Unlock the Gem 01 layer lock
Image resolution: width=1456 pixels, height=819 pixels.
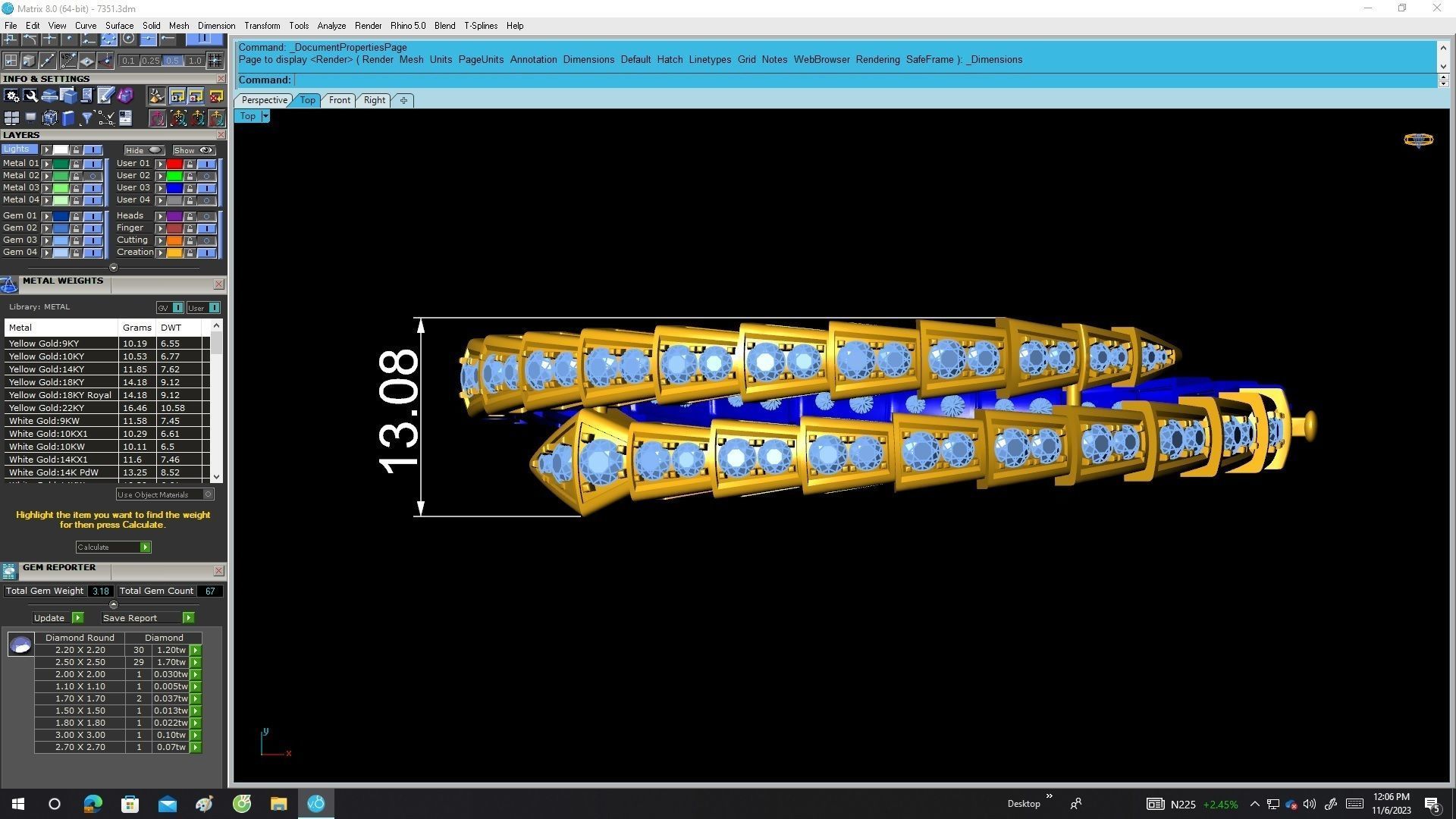(x=76, y=216)
